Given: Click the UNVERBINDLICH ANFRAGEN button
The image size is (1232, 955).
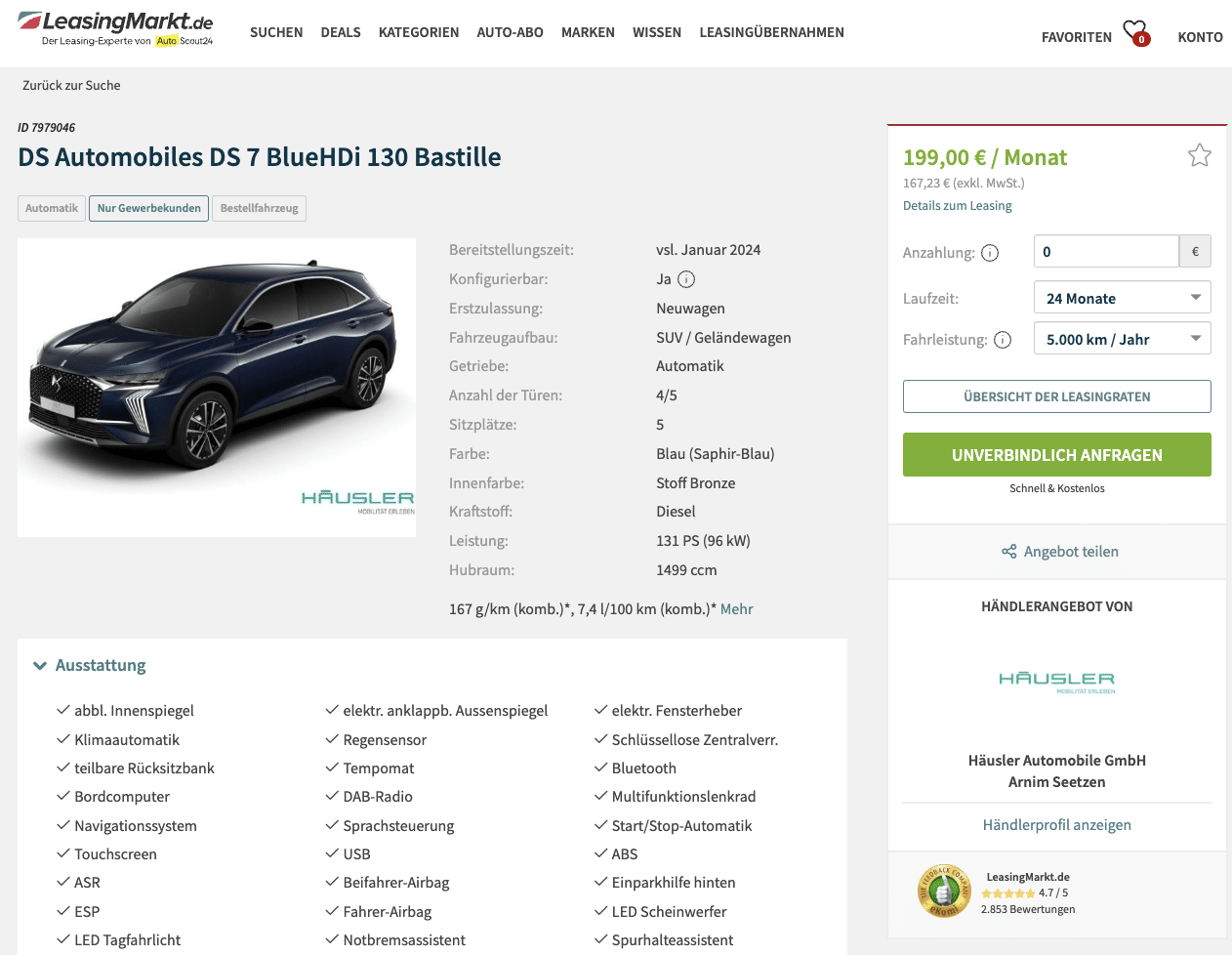Looking at the screenshot, I should [x=1056, y=455].
